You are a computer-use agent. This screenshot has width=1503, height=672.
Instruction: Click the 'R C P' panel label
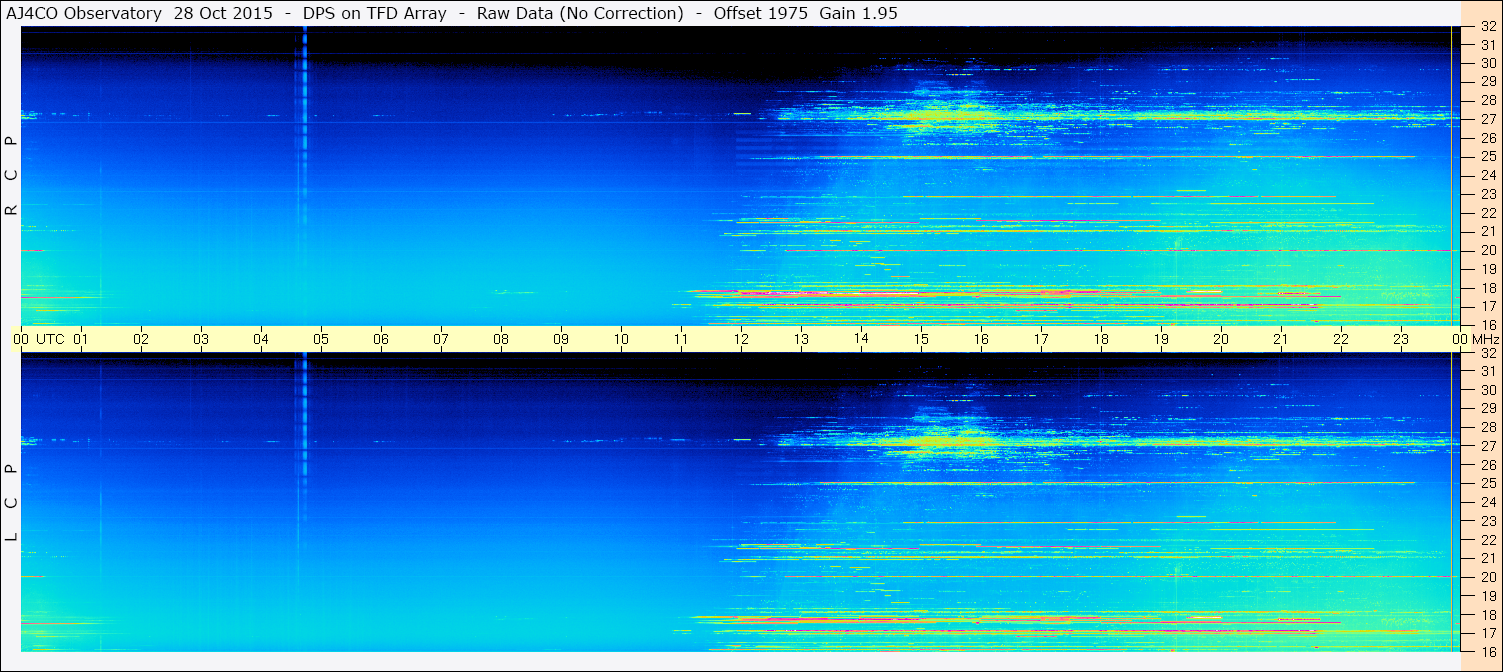coord(11,176)
